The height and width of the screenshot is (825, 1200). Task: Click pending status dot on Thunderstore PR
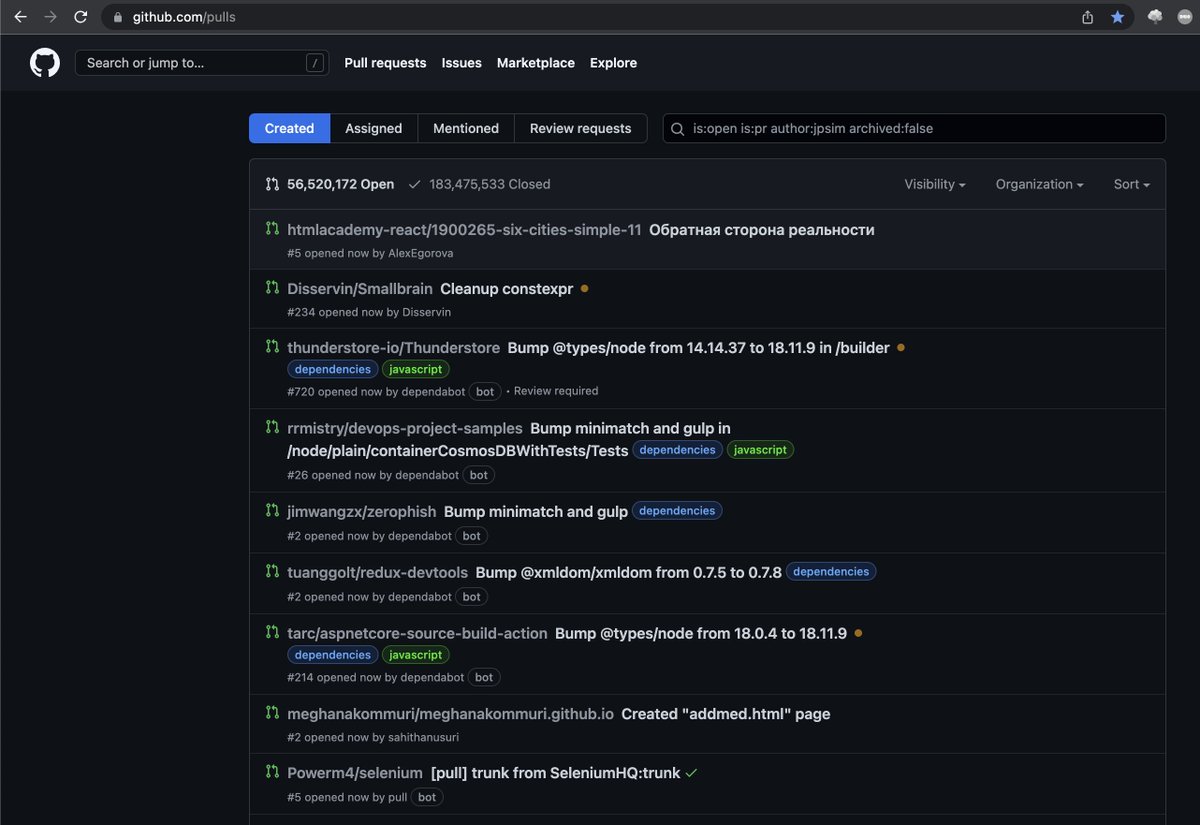[x=900, y=348]
